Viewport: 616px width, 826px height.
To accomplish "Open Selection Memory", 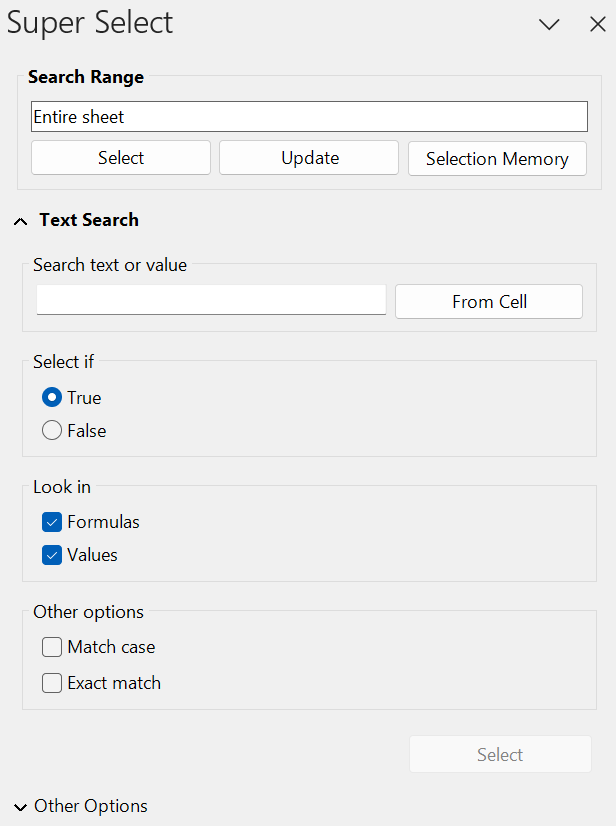I will click(497, 158).
